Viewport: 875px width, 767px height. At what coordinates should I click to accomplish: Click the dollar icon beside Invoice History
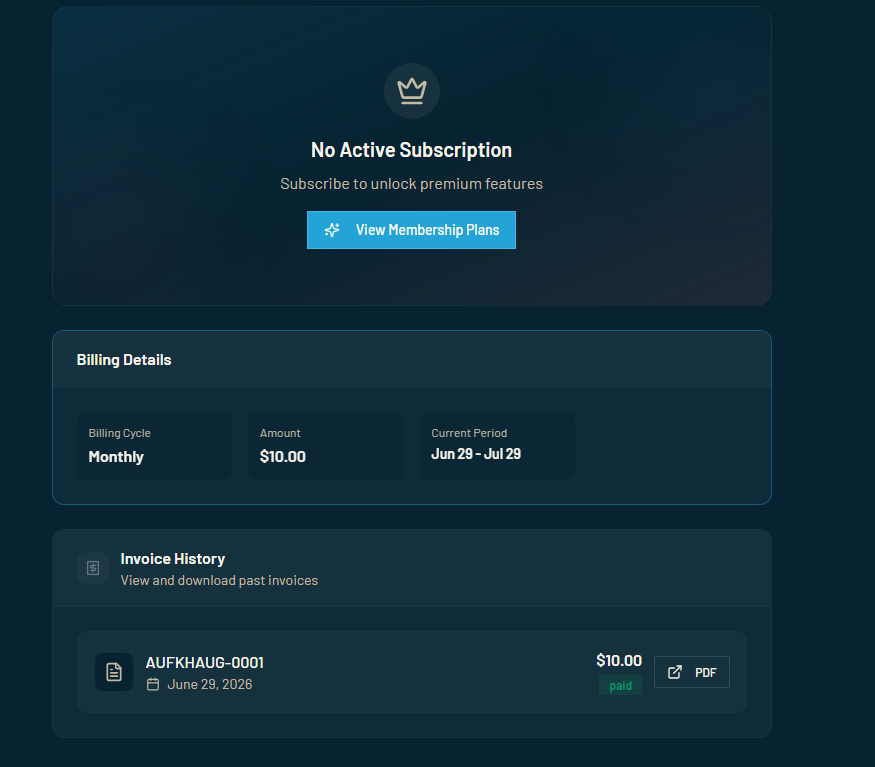pyautogui.click(x=93, y=568)
